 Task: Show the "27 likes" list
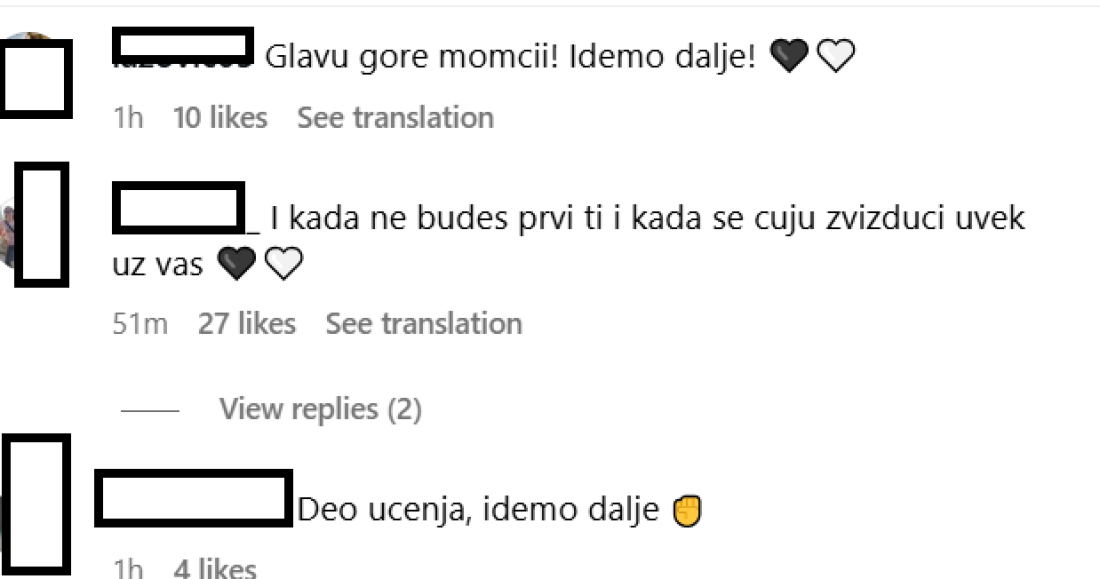tap(246, 324)
